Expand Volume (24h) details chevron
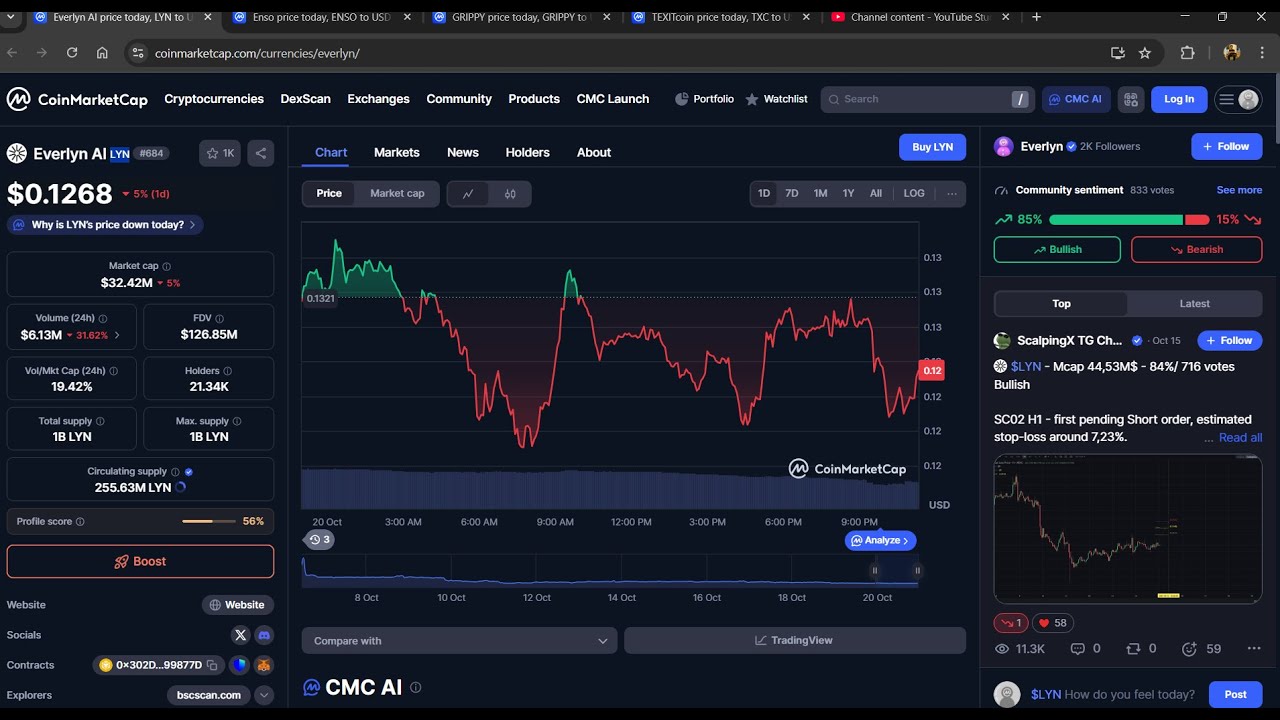Viewport: 1280px width, 720px height. [x=117, y=336]
